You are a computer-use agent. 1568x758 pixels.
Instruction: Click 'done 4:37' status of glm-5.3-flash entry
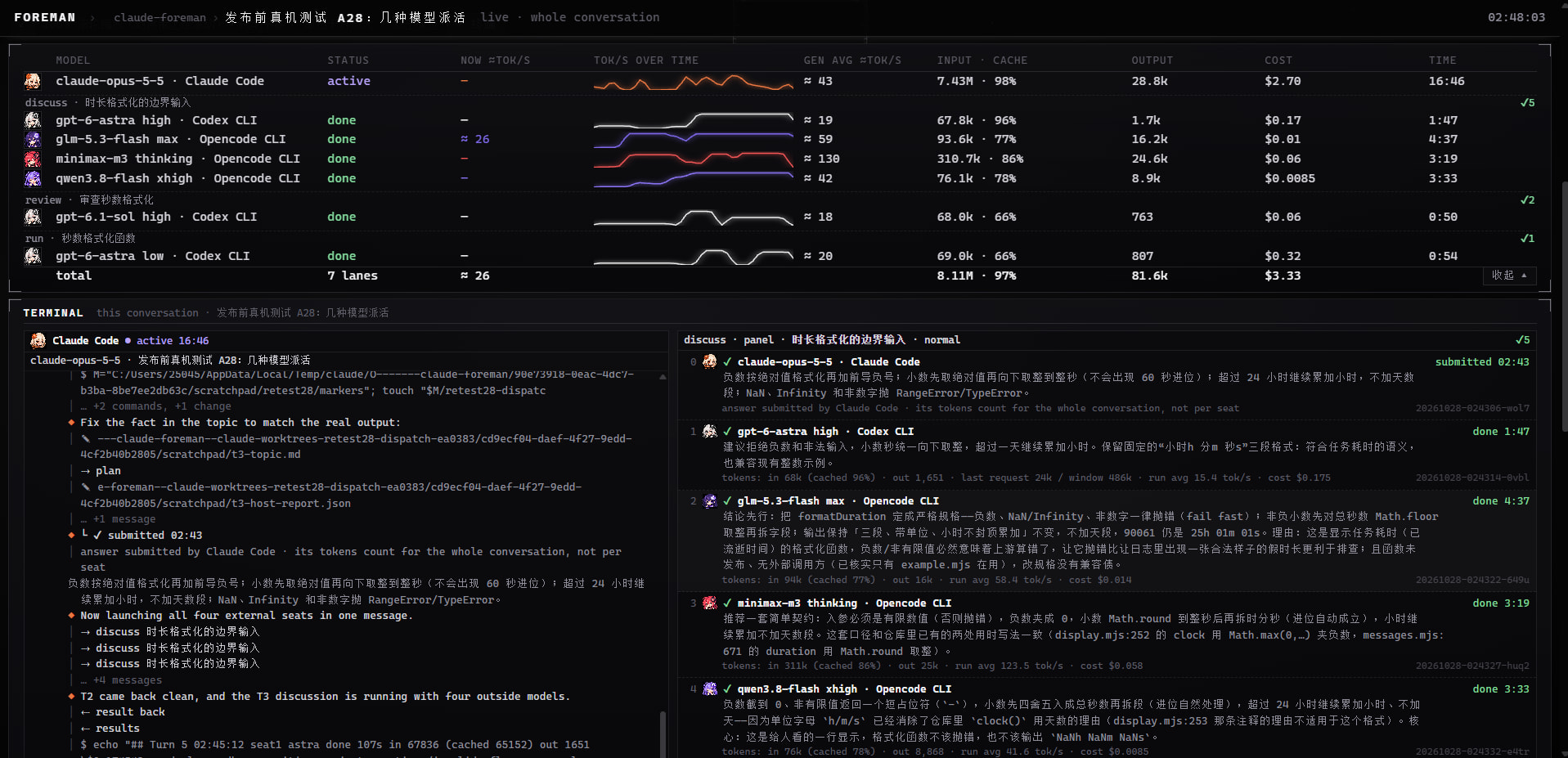(1501, 501)
